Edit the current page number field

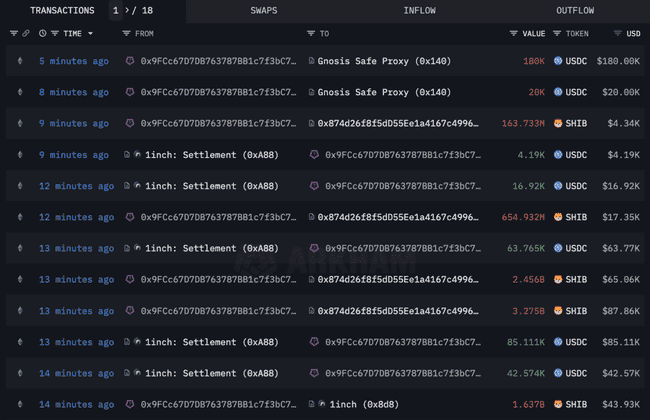[116, 10]
